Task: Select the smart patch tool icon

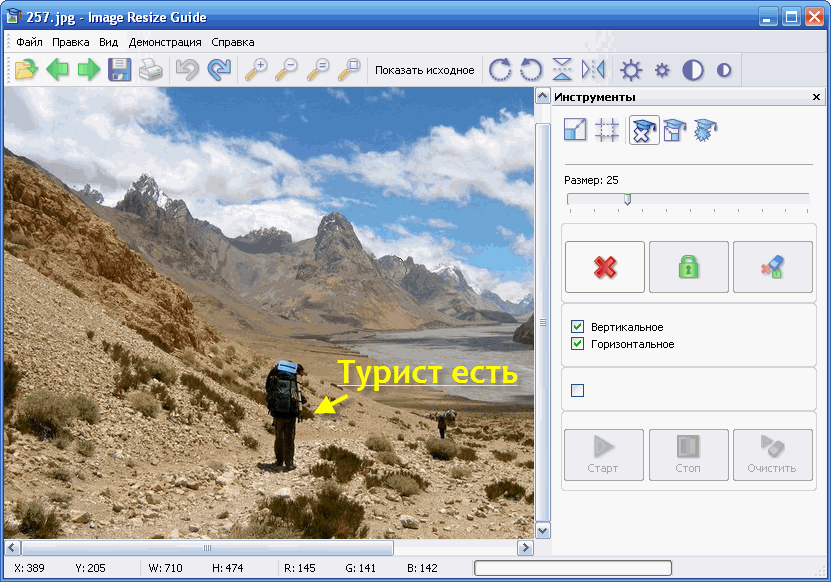Action: pos(705,130)
